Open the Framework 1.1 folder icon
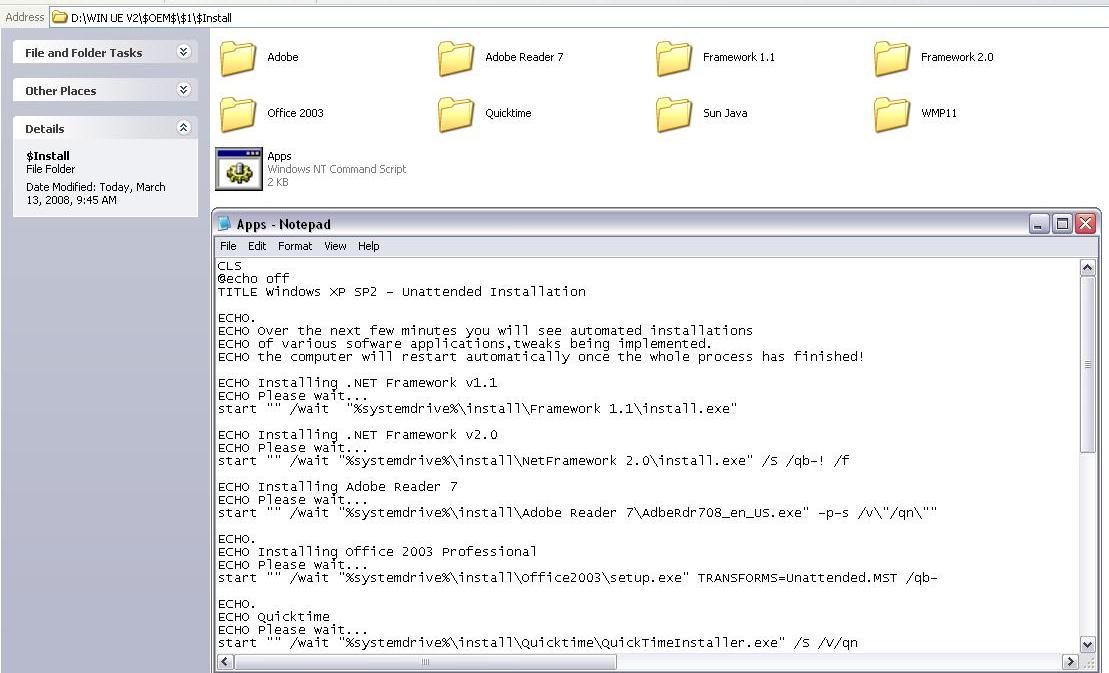The height and width of the screenshot is (673, 1109). pyautogui.click(x=674, y=58)
